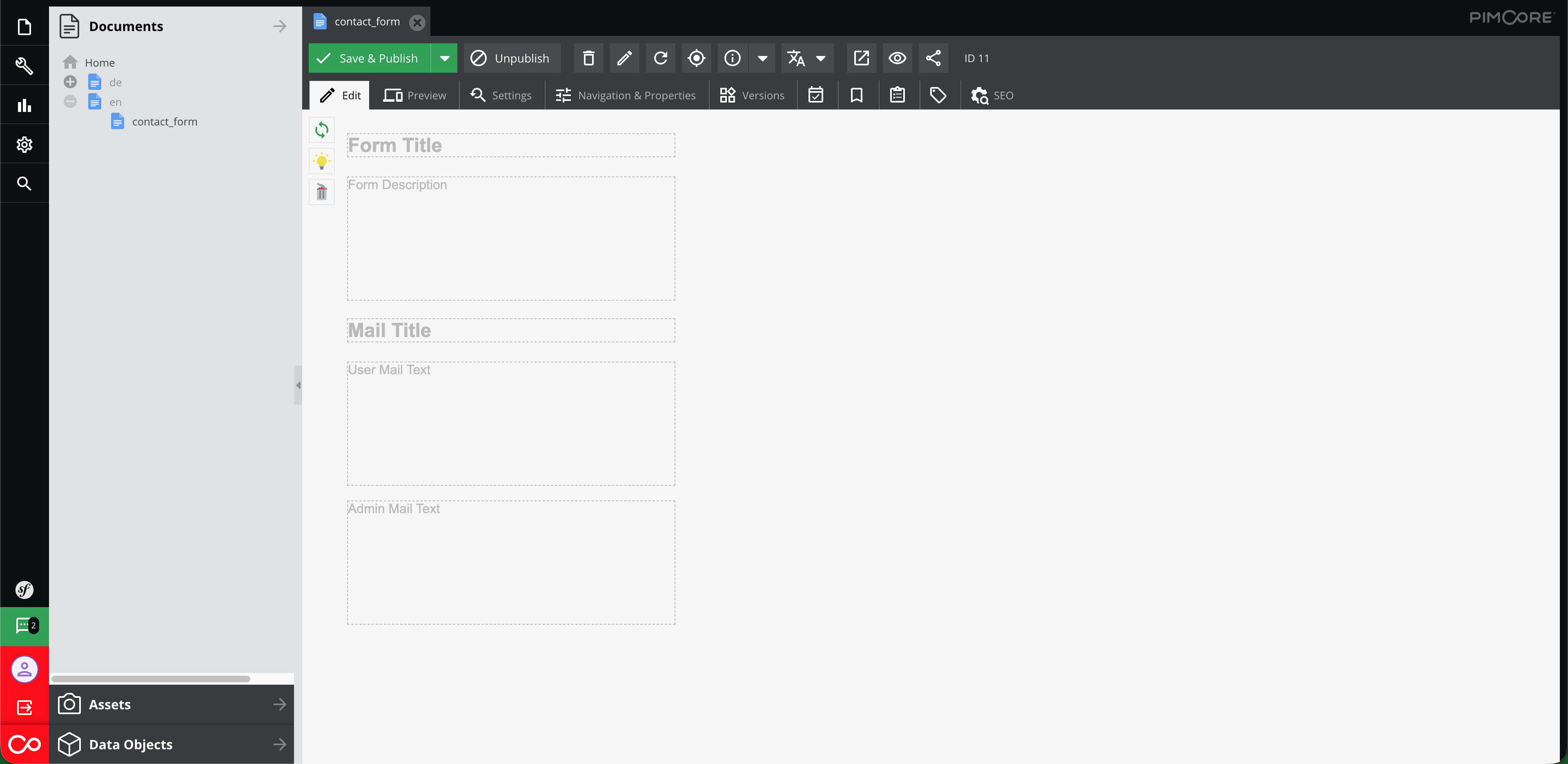The height and width of the screenshot is (764, 1568).
Task: Click the rename pencil icon in the toolbar
Action: coord(624,58)
